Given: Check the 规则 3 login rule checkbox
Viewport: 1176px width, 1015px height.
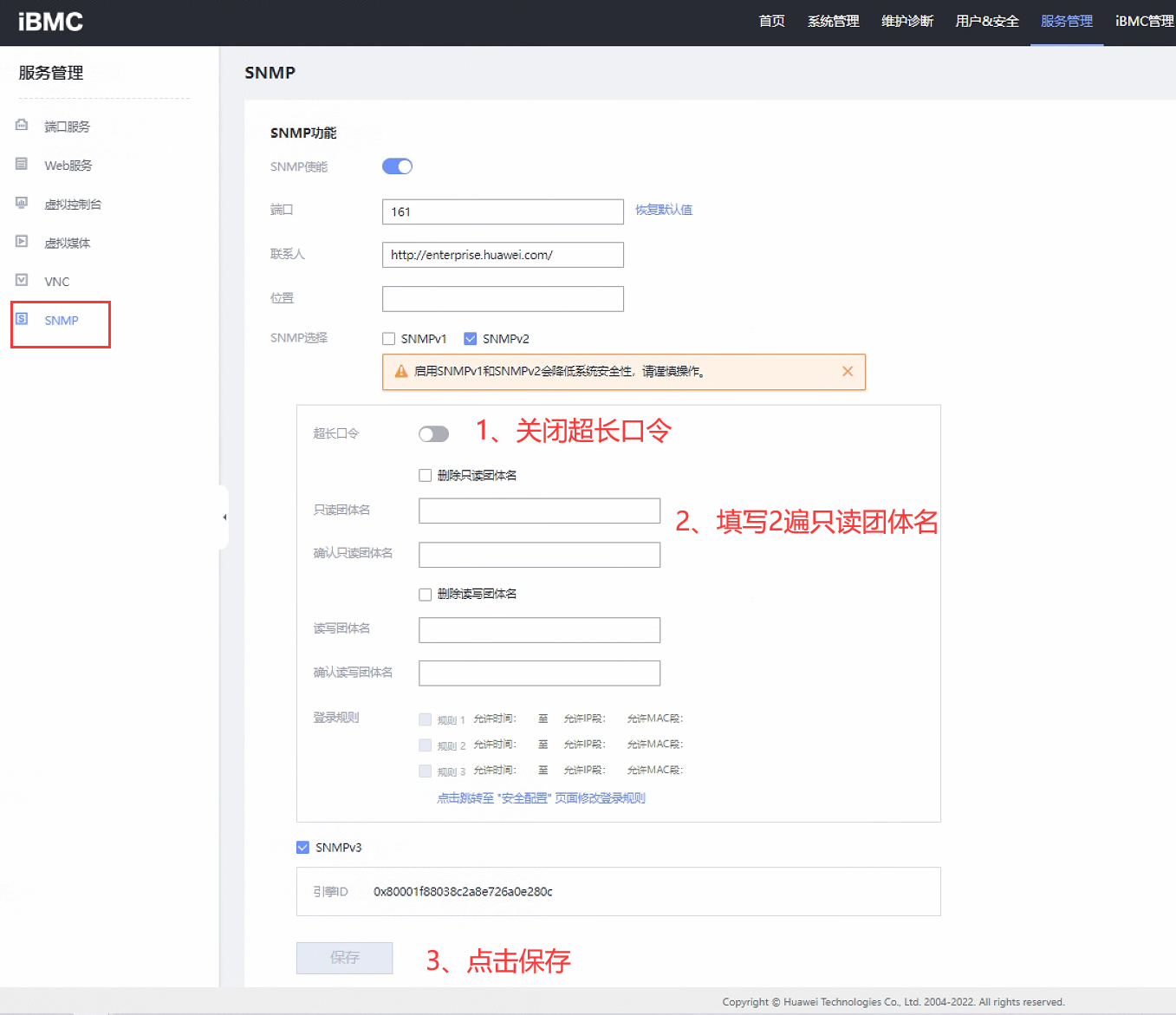Looking at the screenshot, I should (x=425, y=771).
